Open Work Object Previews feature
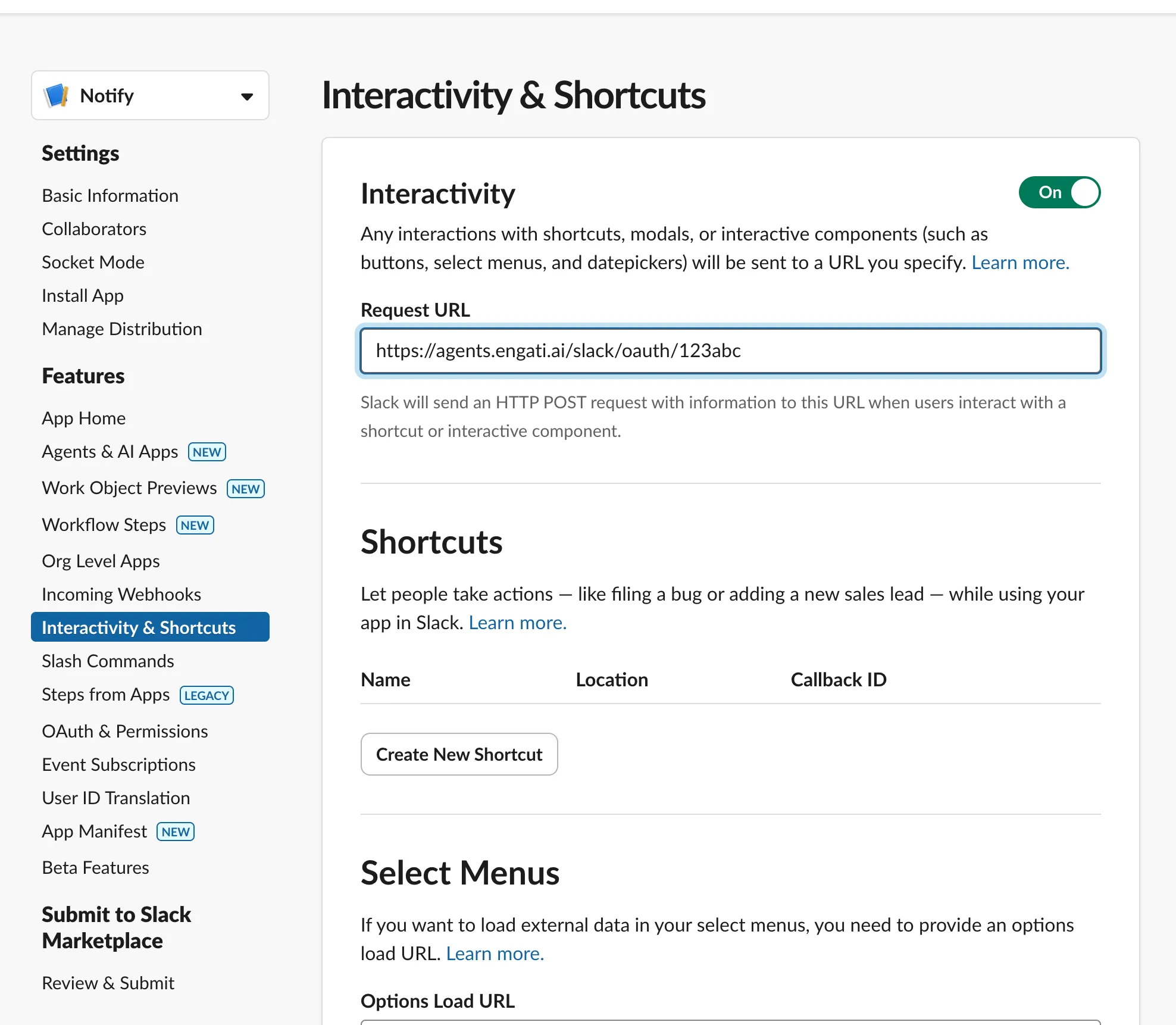The image size is (1176, 1025). (x=129, y=488)
